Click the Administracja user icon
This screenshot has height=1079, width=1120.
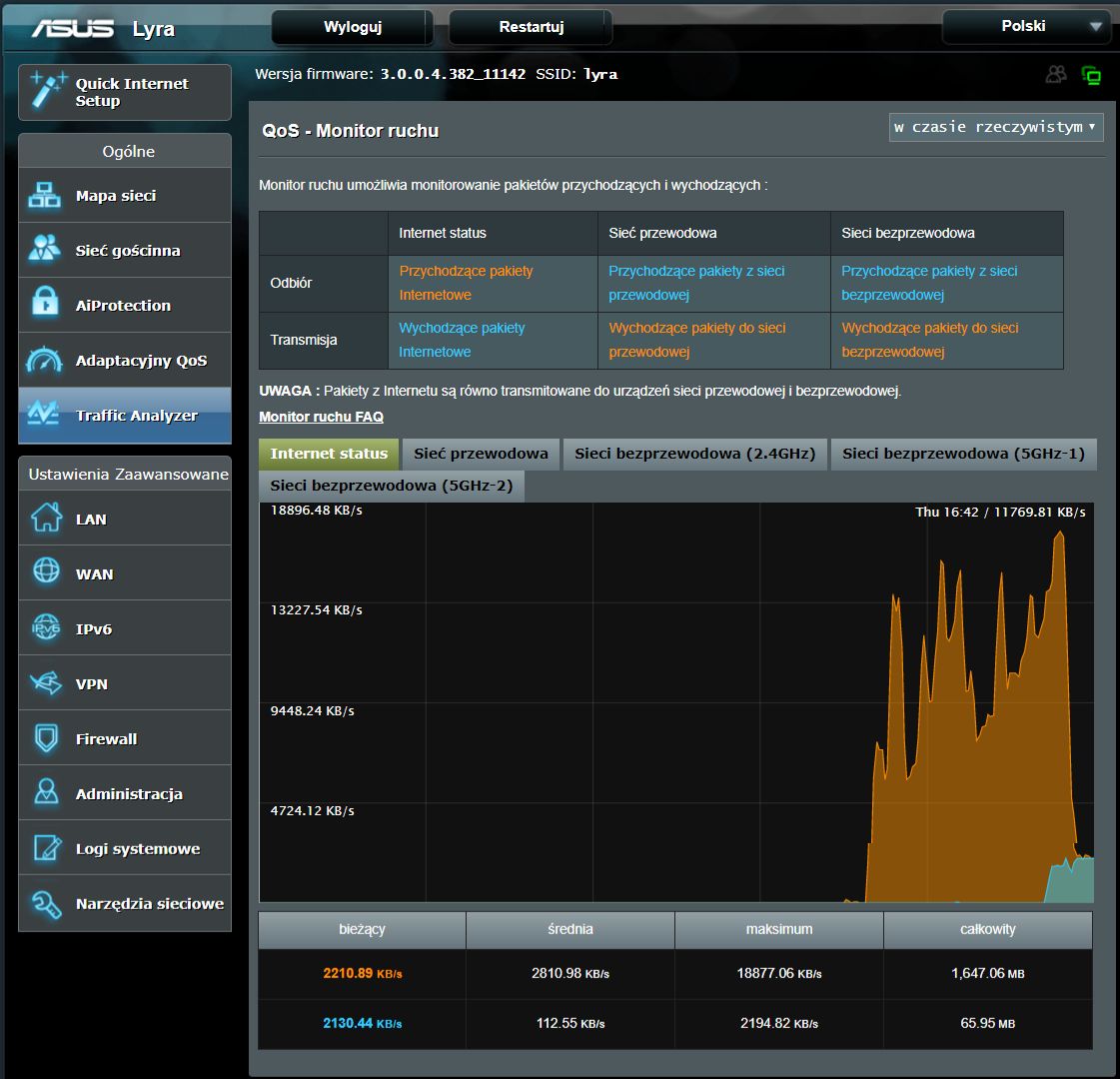[x=46, y=792]
